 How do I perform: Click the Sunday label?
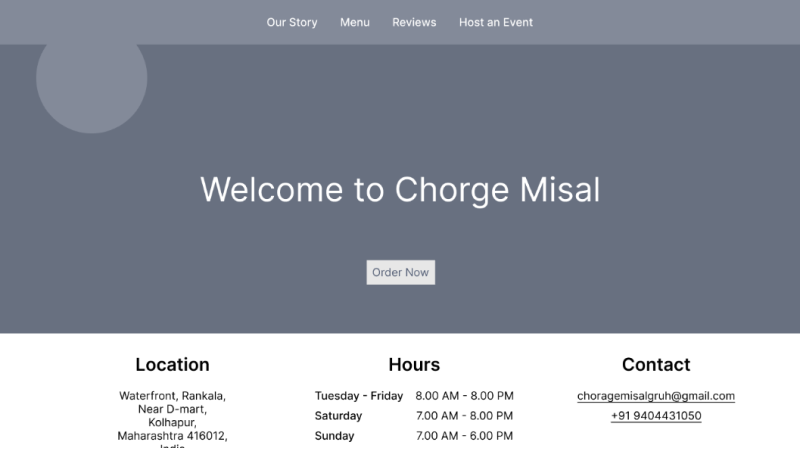pyautogui.click(x=334, y=436)
